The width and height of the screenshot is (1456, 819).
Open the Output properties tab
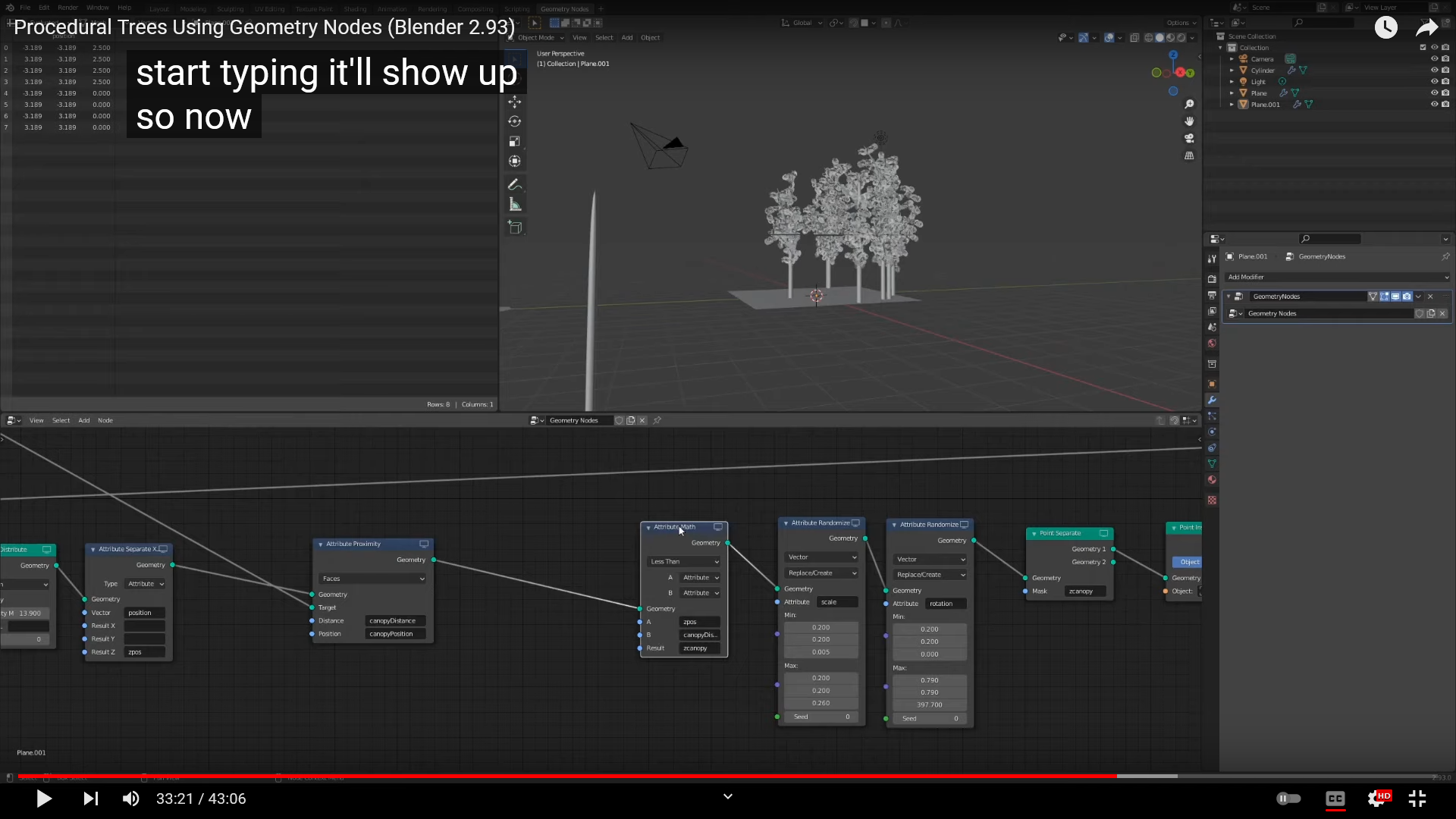pos(1212,295)
